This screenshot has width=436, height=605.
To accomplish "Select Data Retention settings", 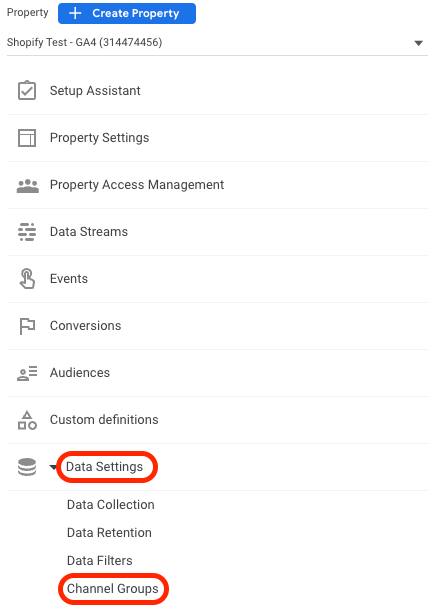I will 109,532.
